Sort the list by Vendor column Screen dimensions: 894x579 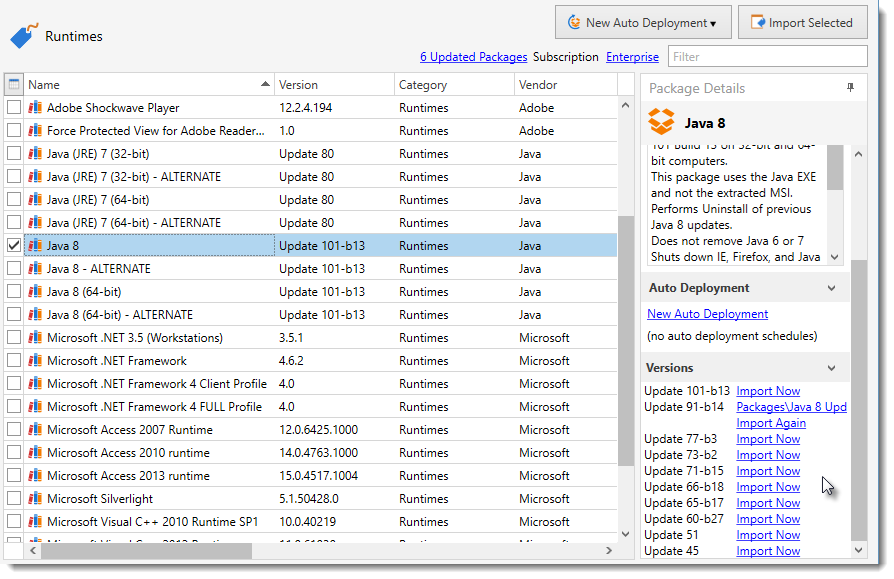(x=564, y=85)
